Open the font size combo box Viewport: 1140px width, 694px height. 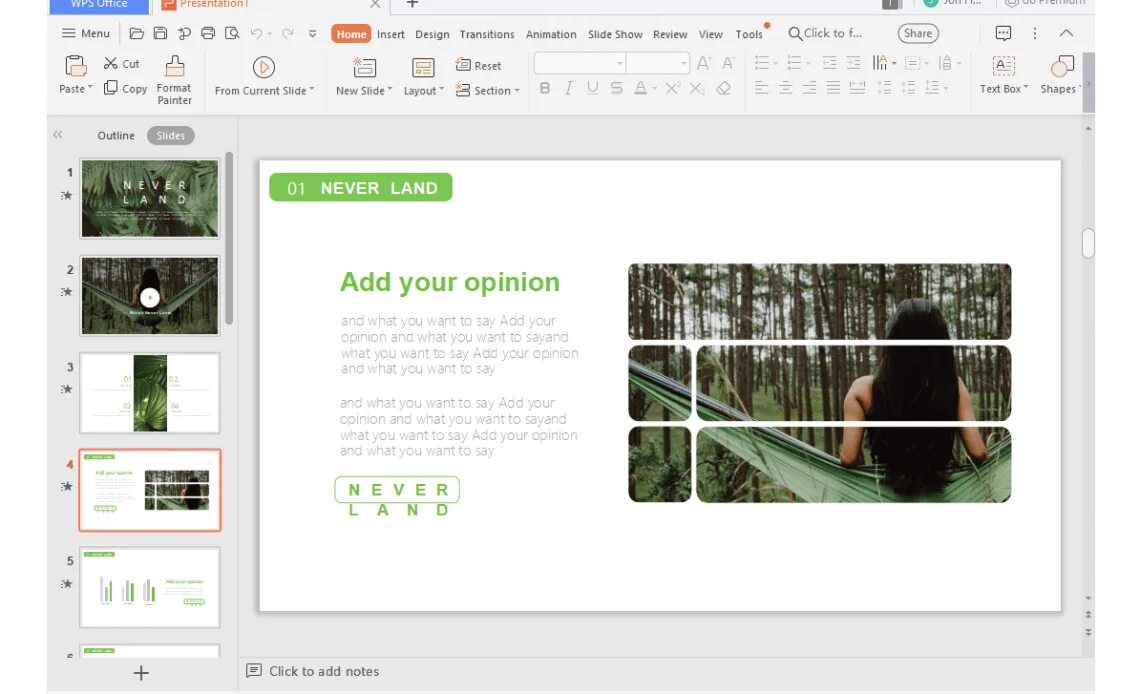(x=658, y=63)
